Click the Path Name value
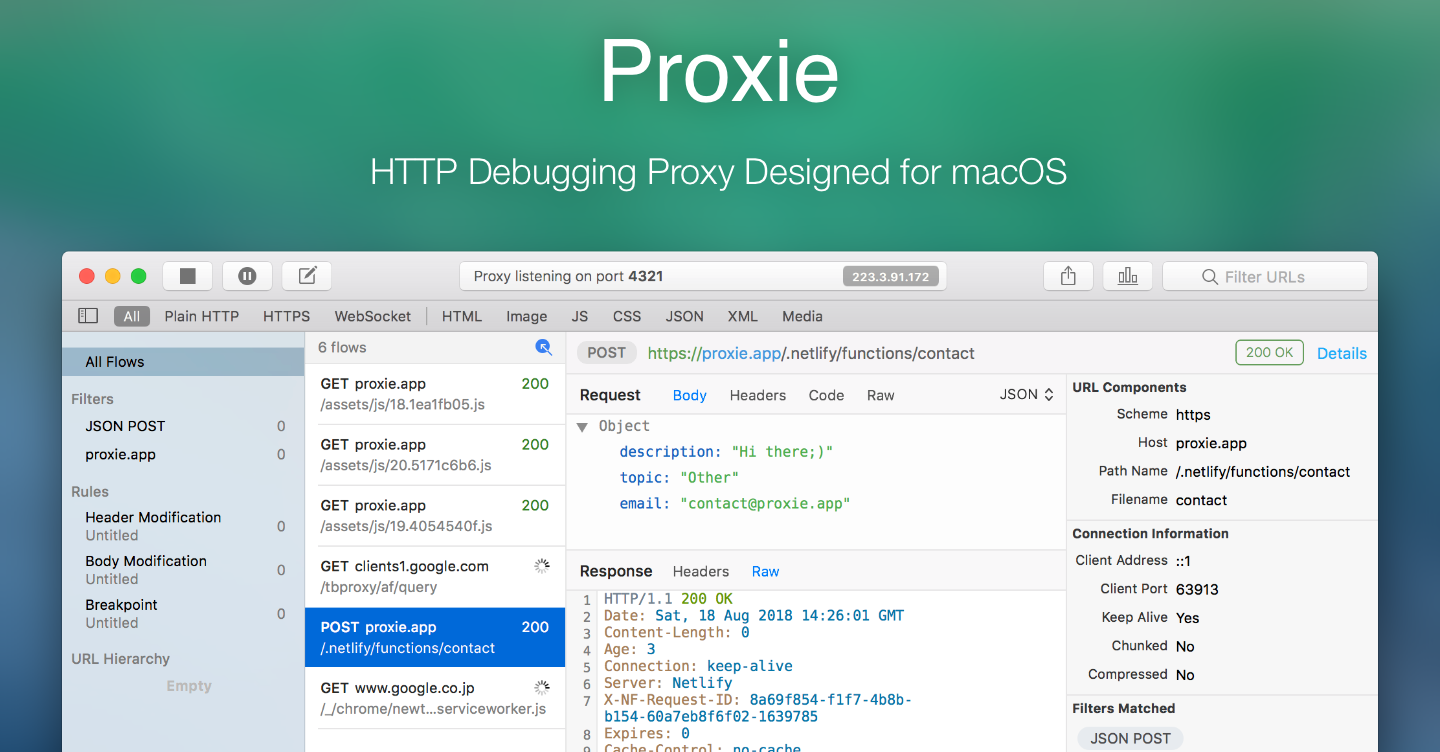 (x=1263, y=472)
